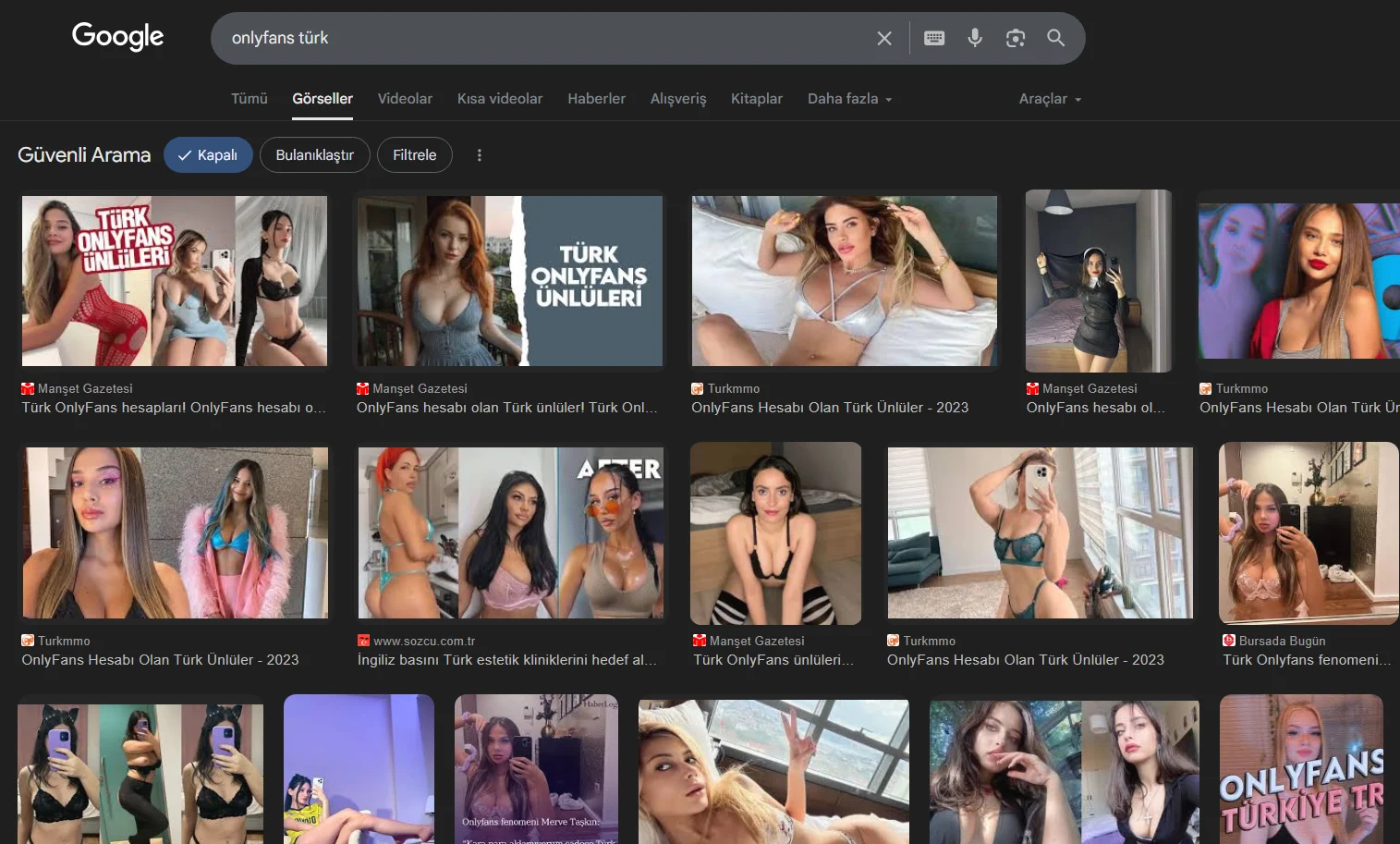Open thumbnail captioned 'Onlyfans fenomeni Merve Taşkın'
The height and width of the screenshot is (844, 1400).
(x=536, y=769)
